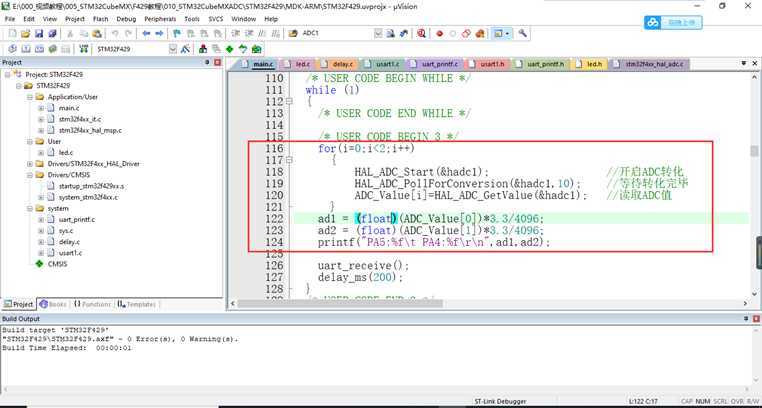Collapse the Application/User folder
The height and width of the screenshot is (408, 762).
[30, 97]
